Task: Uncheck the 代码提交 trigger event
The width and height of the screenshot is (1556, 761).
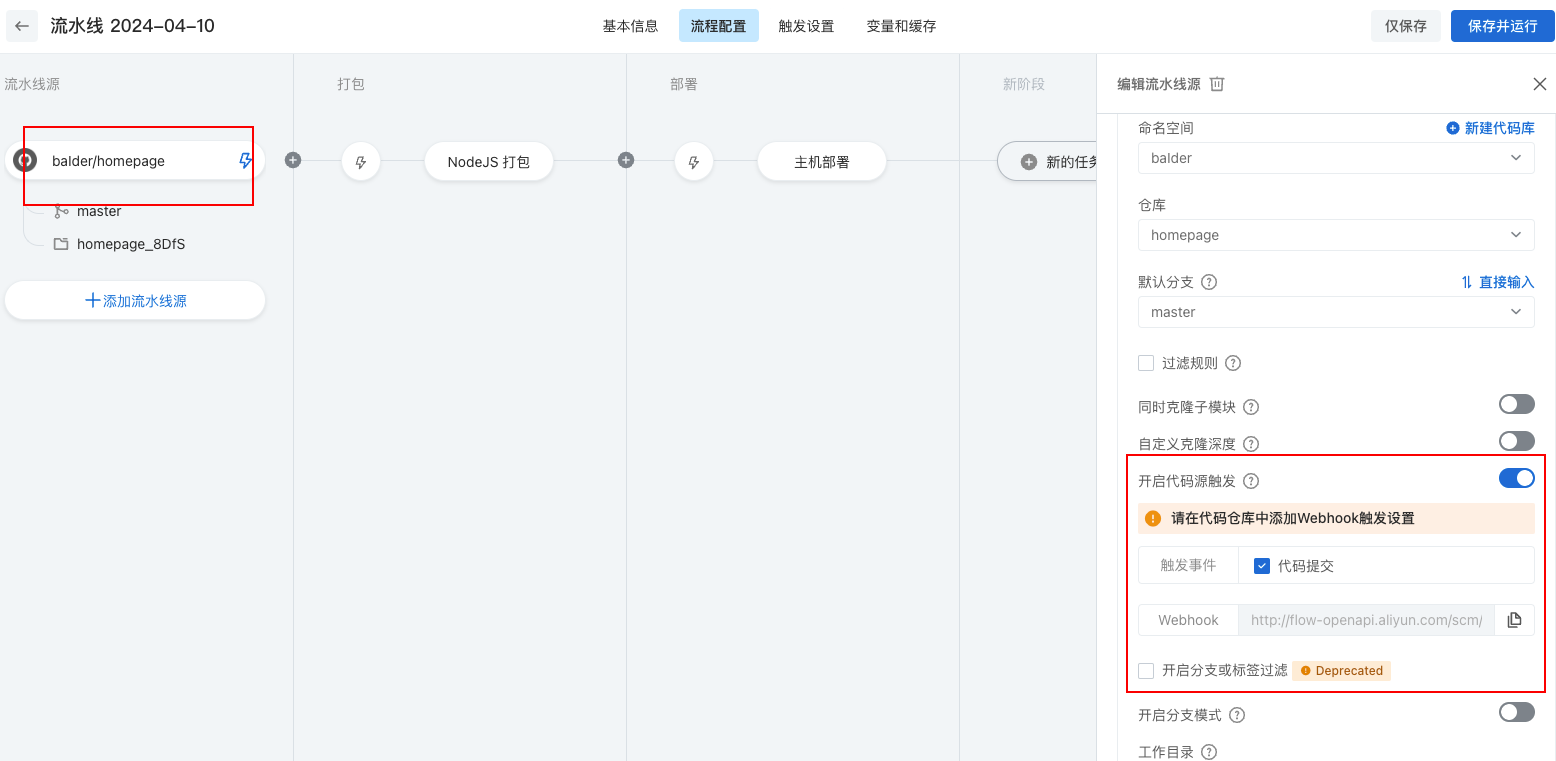Action: coord(1262,565)
